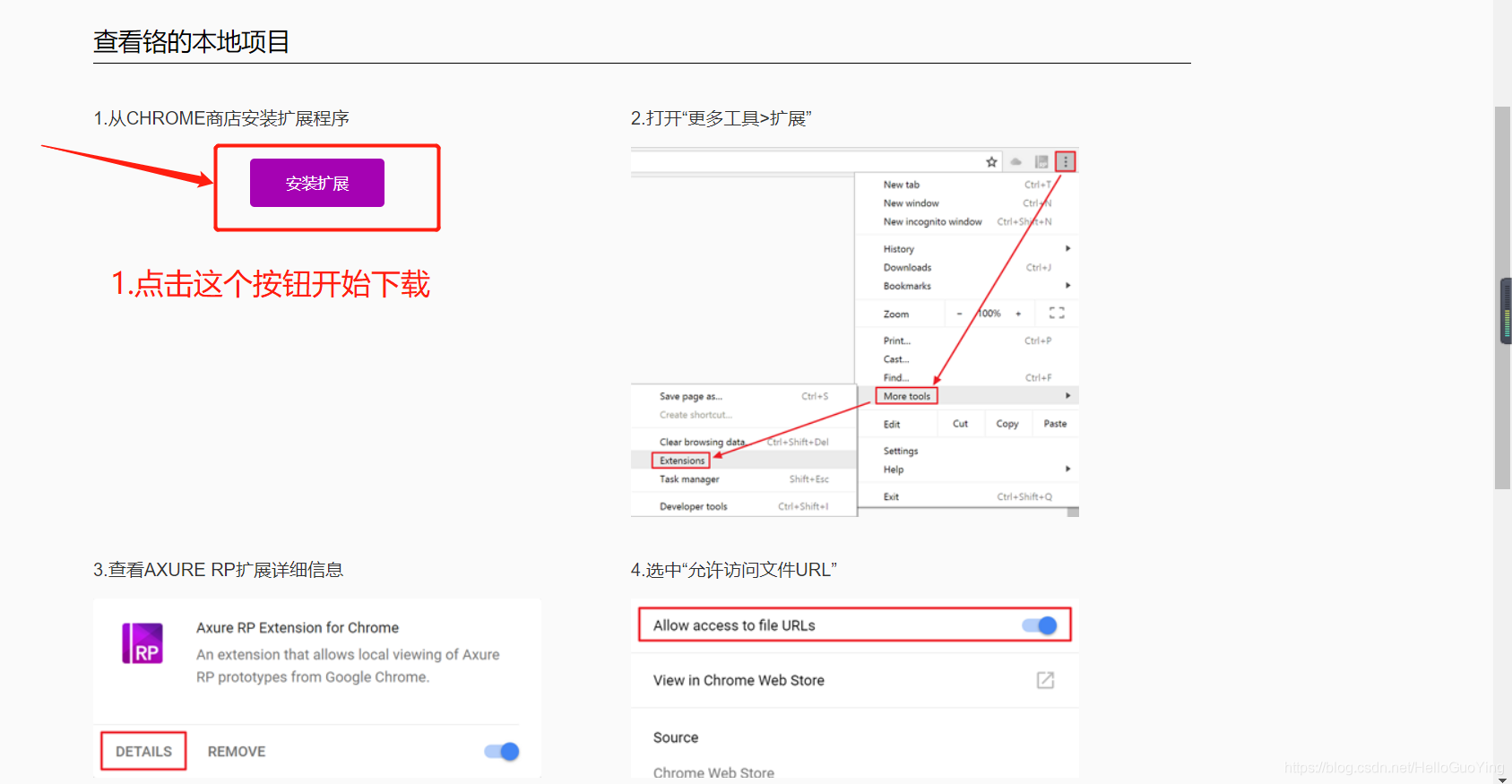Image resolution: width=1512 pixels, height=784 pixels.
Task: Click the page vertical scrollbar thumb
Action: tap(1502, 297)
